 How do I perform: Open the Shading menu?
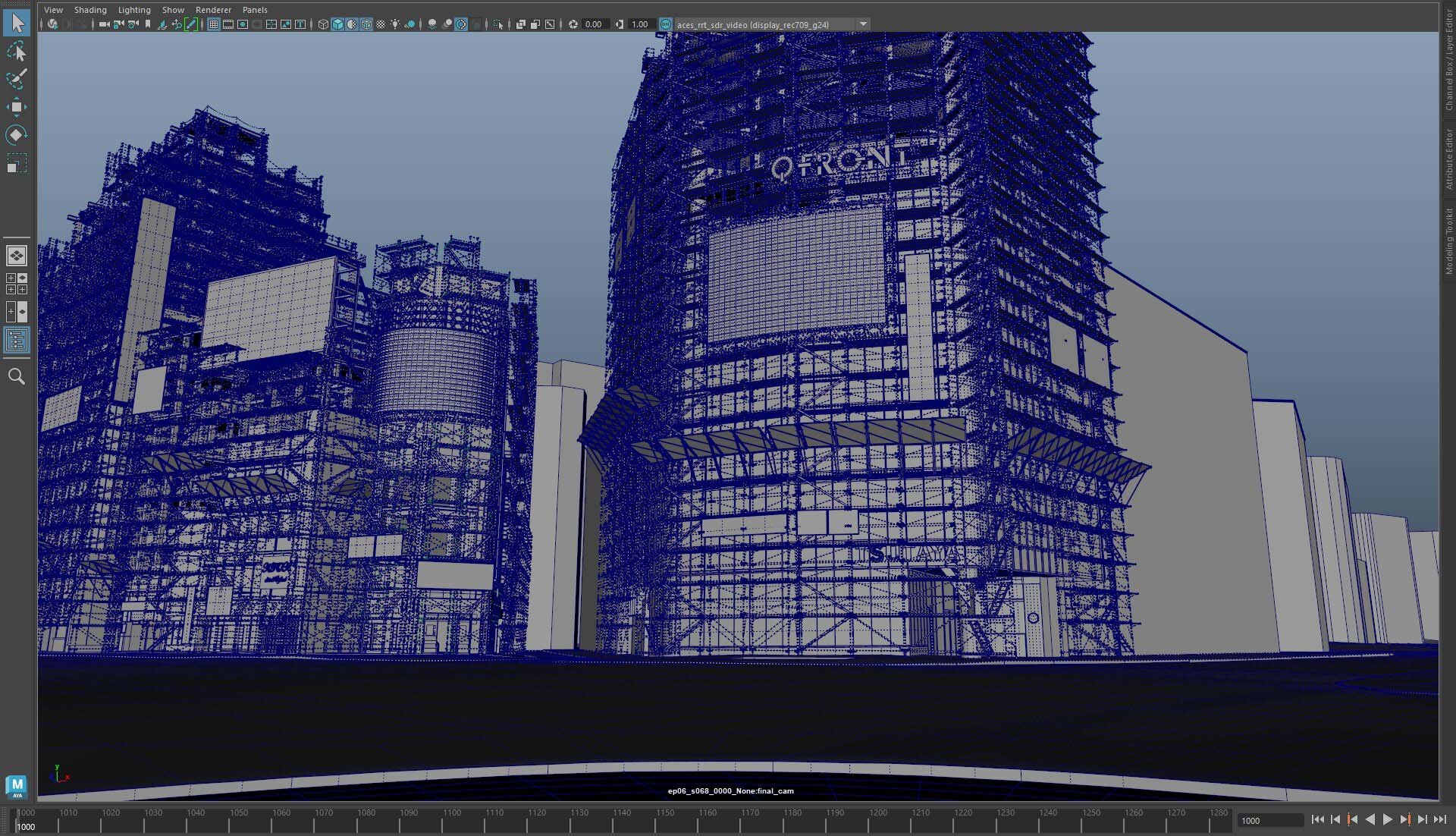[90, 10]
